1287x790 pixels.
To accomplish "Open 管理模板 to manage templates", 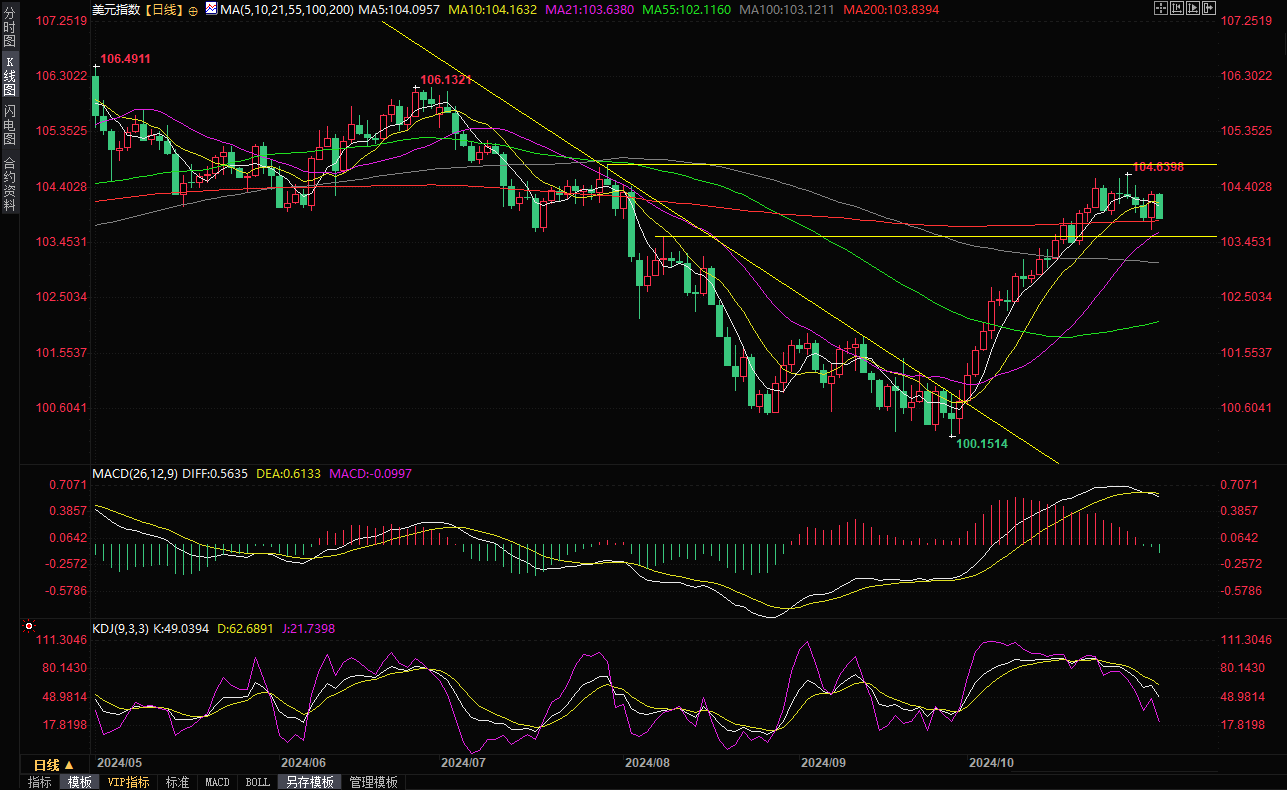I will (x=373, y=782).
